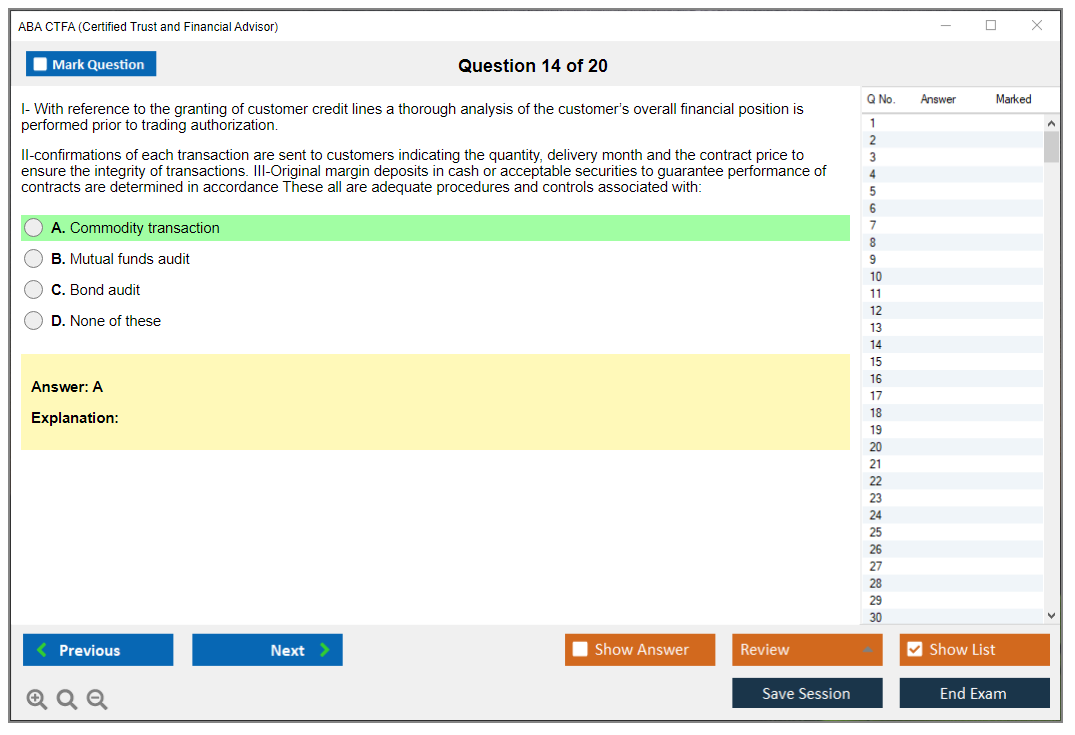Choose option B Mutual funds audit

tap(34, 259)
